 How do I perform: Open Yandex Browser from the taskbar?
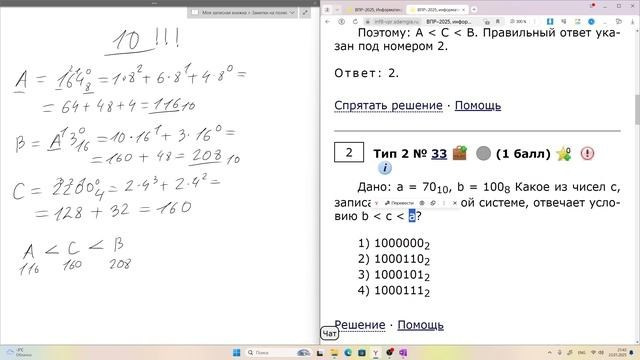376,353
